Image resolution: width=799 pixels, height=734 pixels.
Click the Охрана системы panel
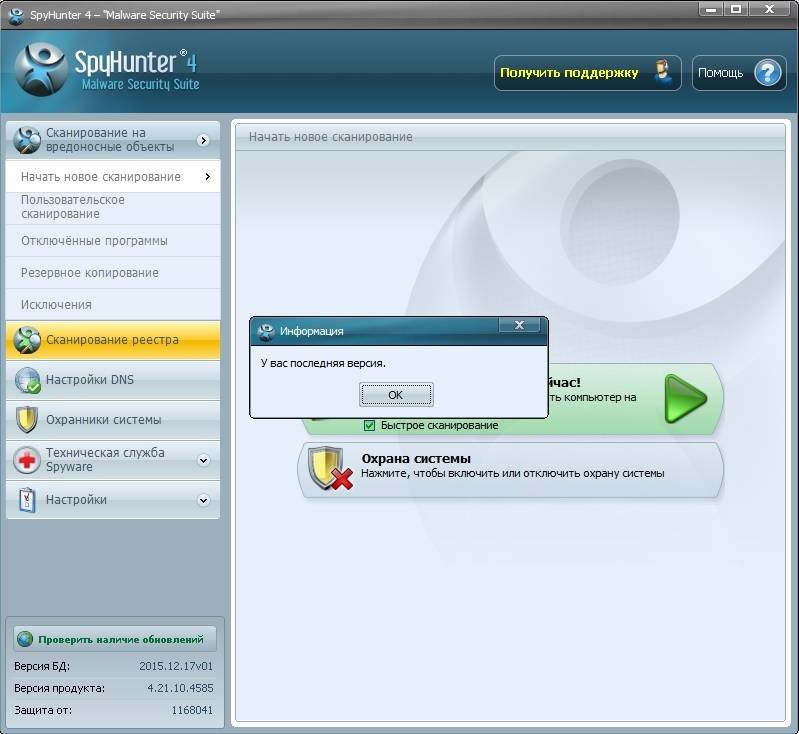(x=510, y=469)
